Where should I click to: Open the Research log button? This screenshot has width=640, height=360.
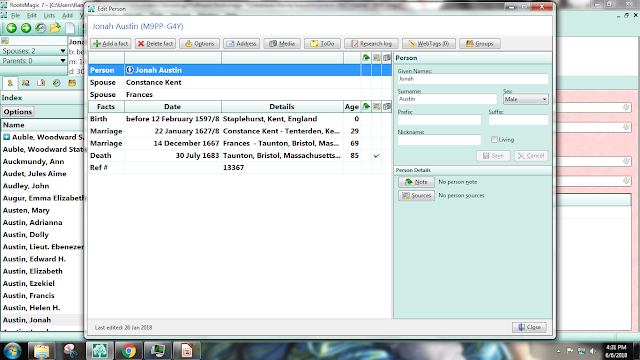click(x=371, y=44)
